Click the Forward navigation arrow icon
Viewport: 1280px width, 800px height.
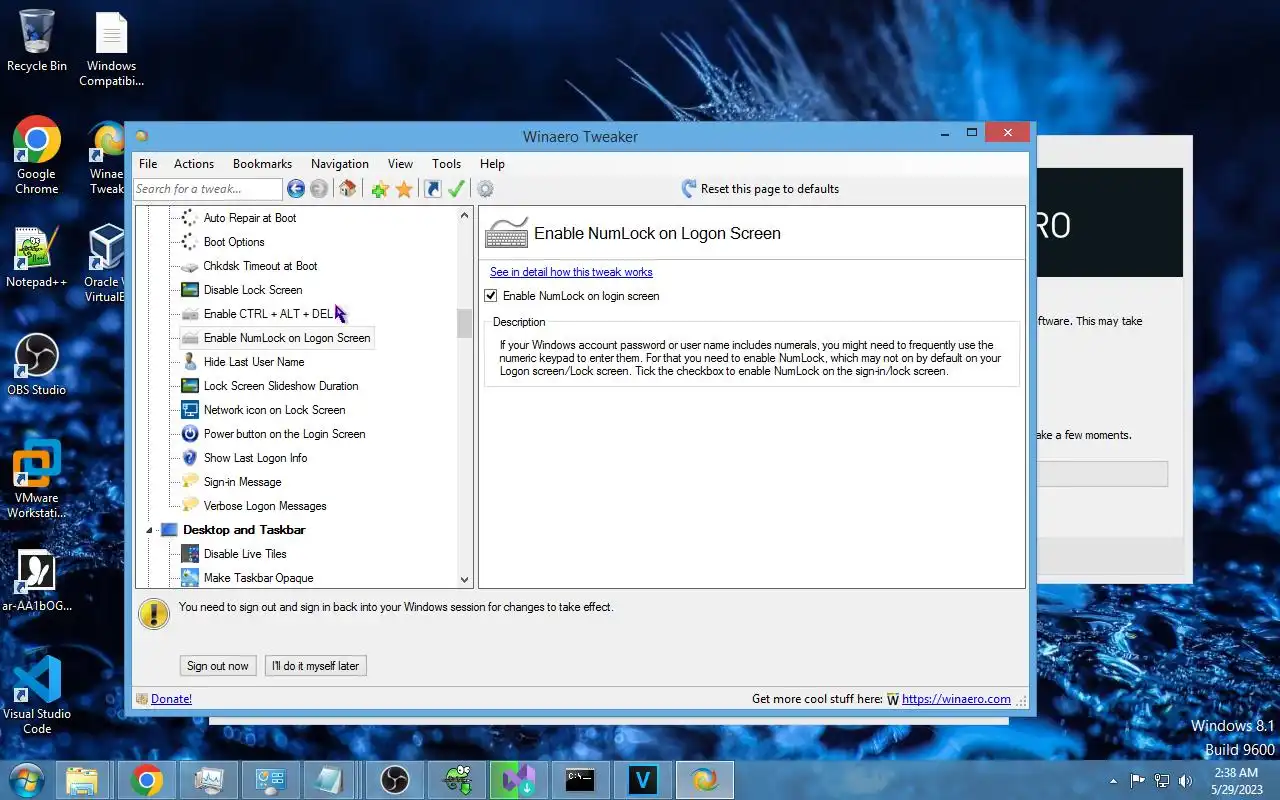coord(319,189)
